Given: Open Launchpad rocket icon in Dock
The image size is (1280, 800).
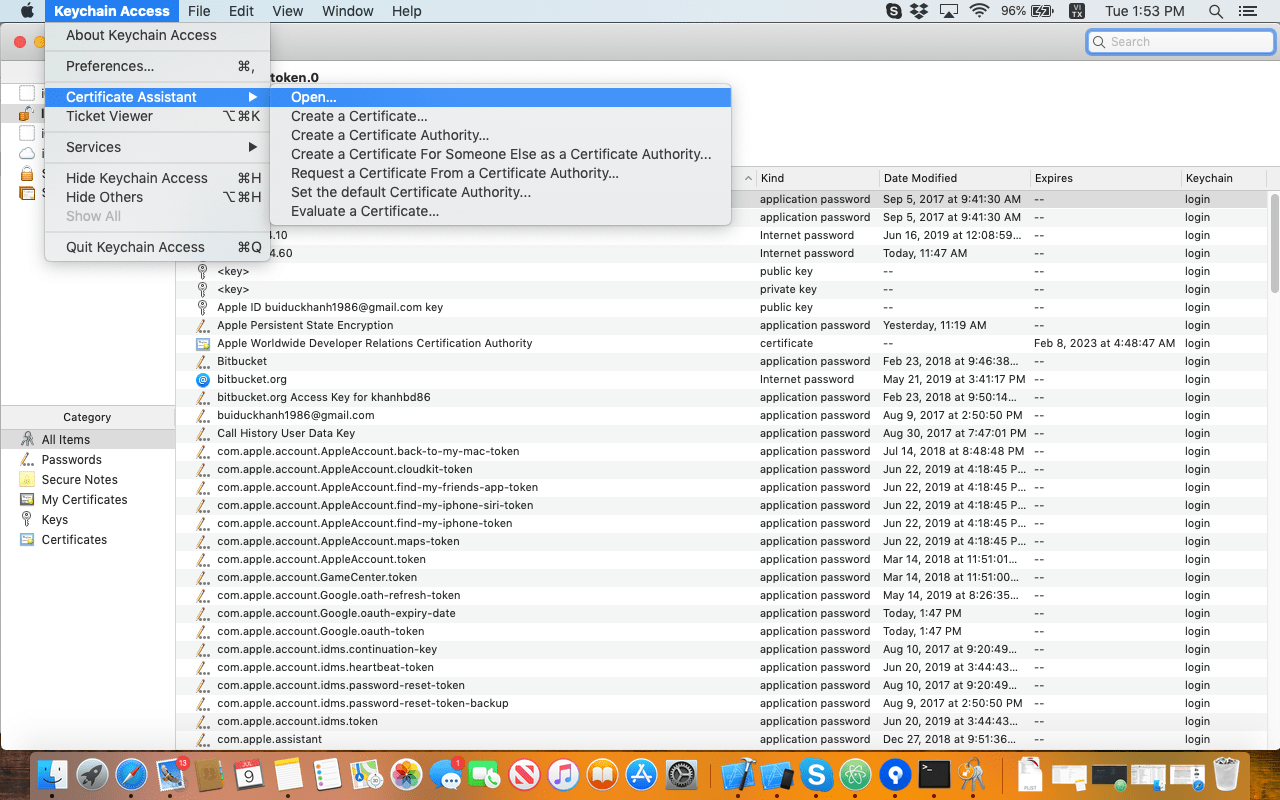Looking at the screenshot, I should (x=92, y=775).
